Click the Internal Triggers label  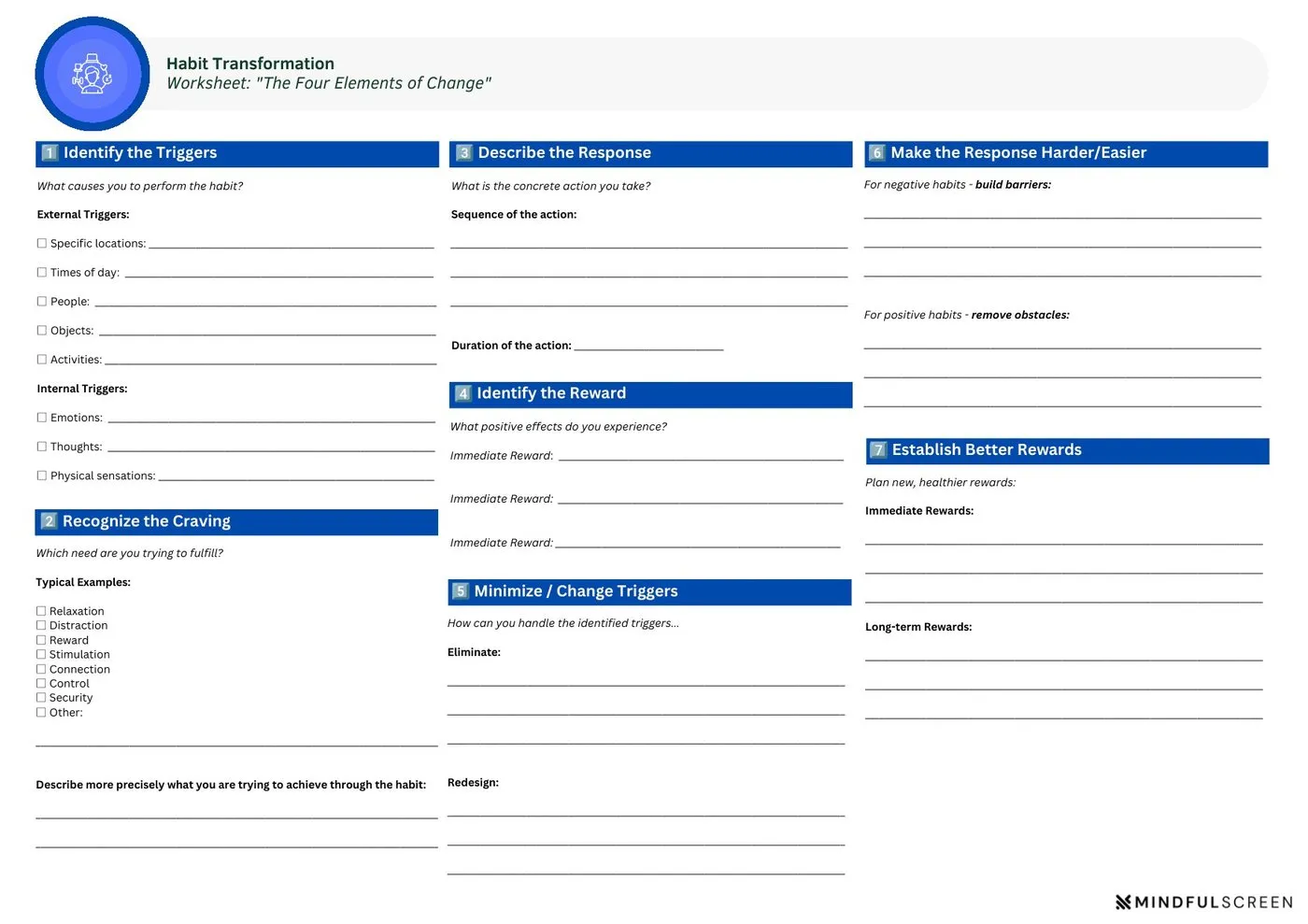pyautogui.click(x=82, y=389)
